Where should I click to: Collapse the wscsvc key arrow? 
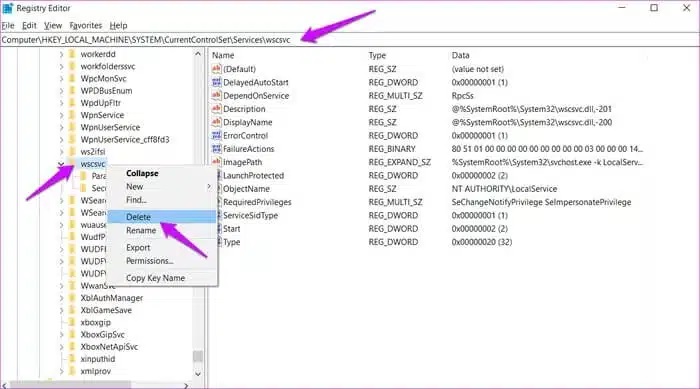click(61, 164)
